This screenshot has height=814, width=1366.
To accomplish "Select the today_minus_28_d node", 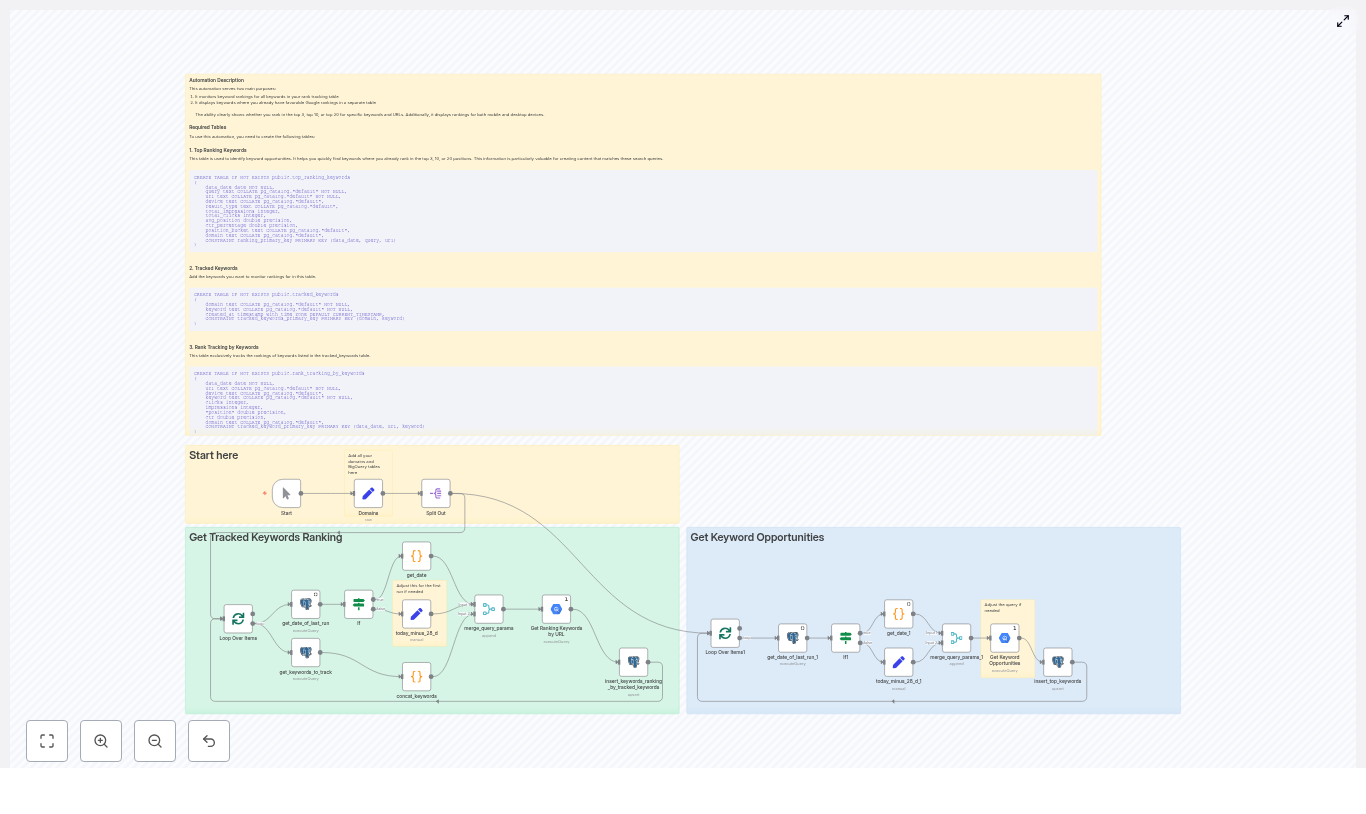I will pos(417,614).
